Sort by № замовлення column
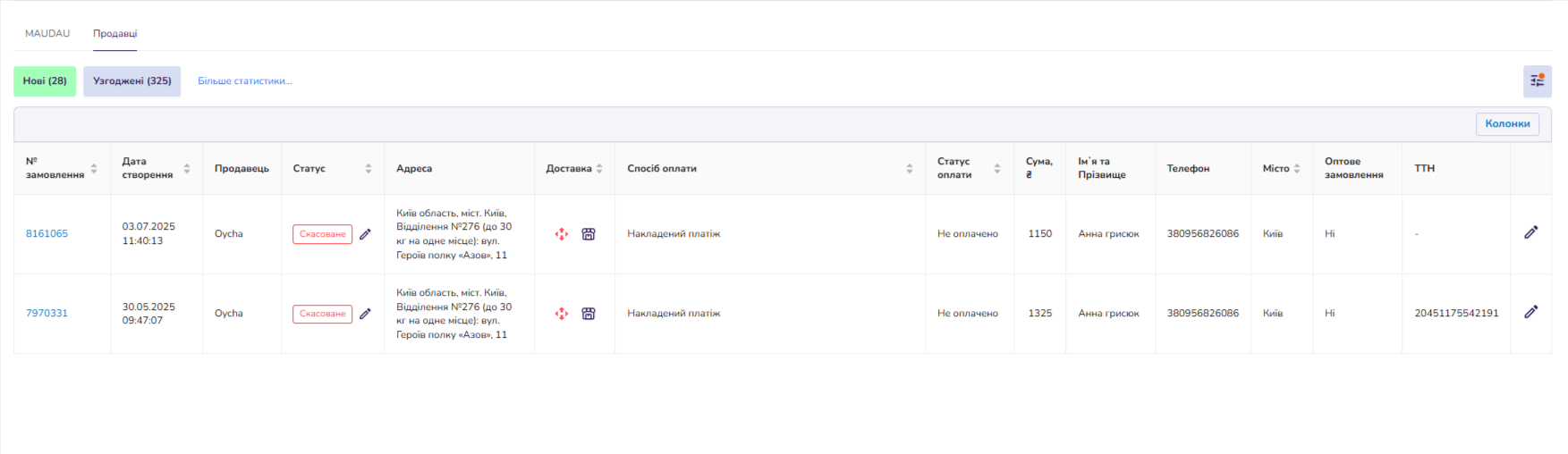1568x454 pixels. click(94, 168)
